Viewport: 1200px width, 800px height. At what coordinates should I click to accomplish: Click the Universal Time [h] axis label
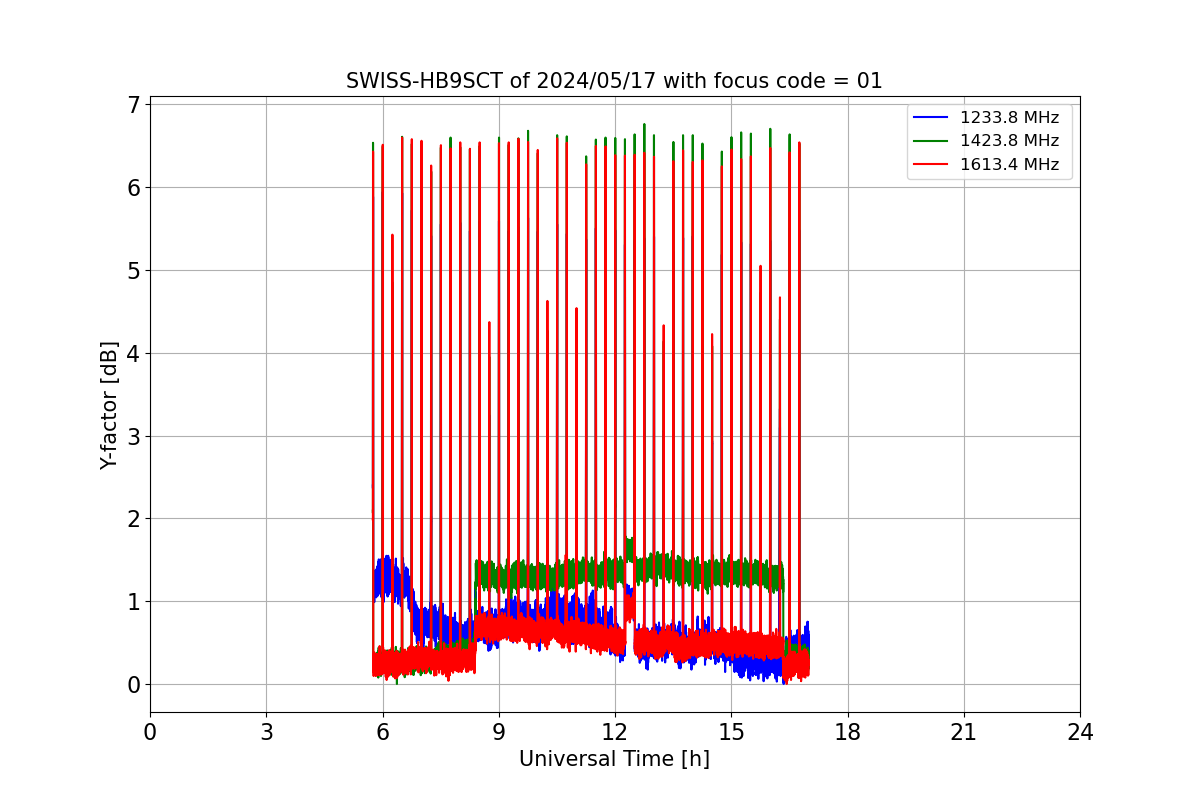click(x=614, y=759)
